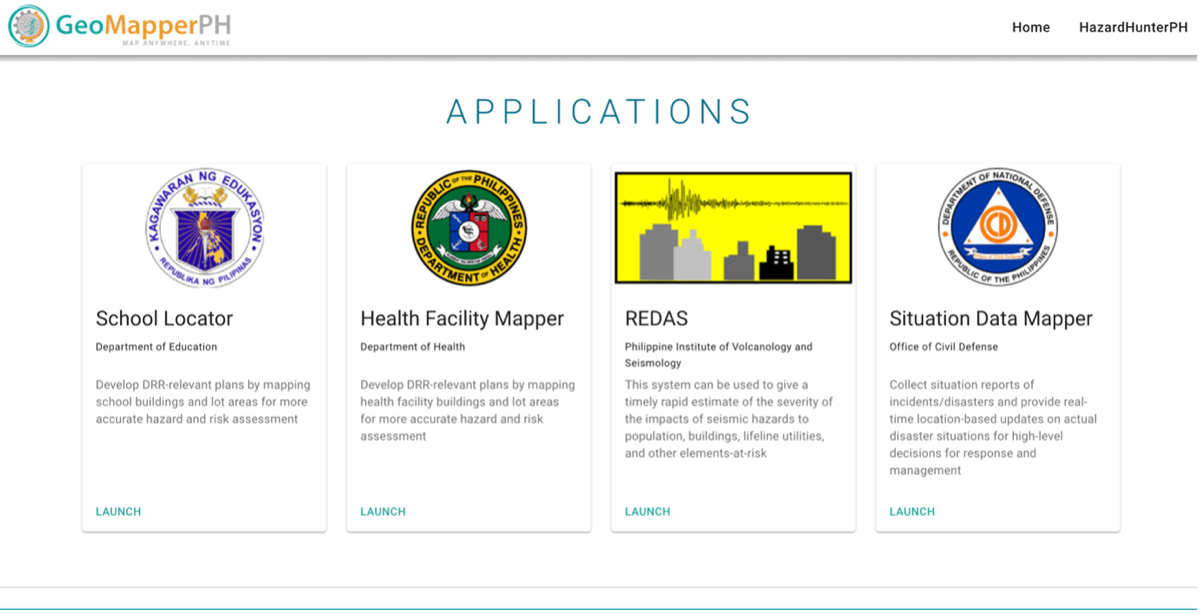Launch the Health Facility Mapper
This screenshot has width=1200, height=613.
click(383, 512)
